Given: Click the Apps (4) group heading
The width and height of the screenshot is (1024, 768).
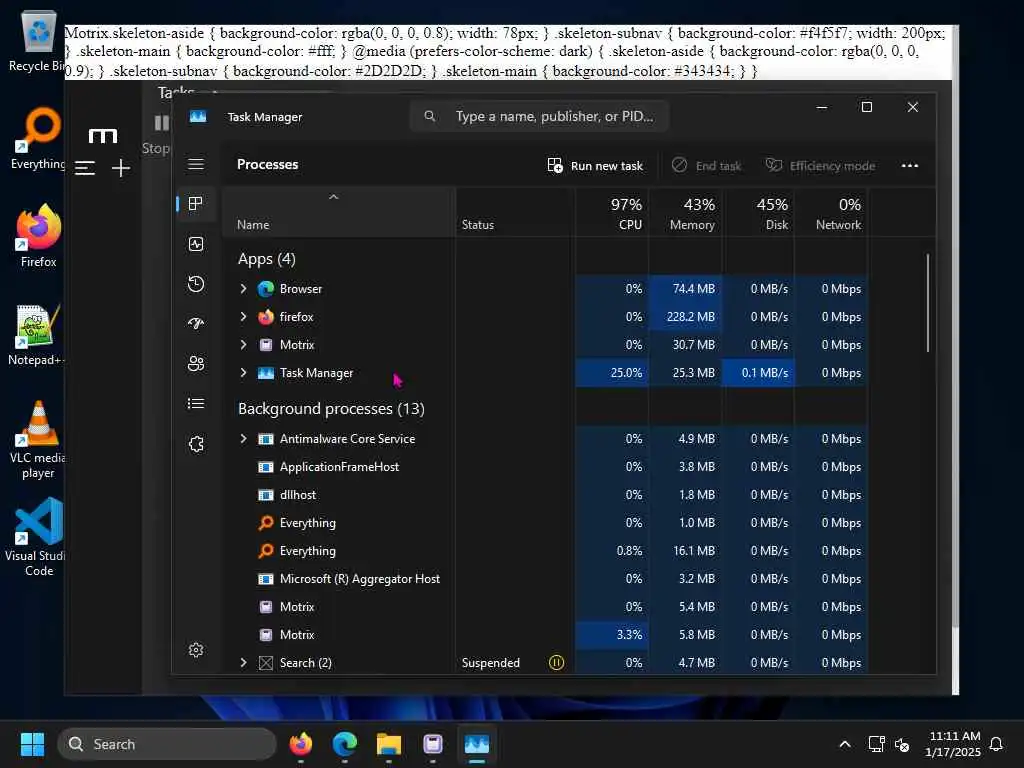Looking at the screenshot, I should coord(266,259).
